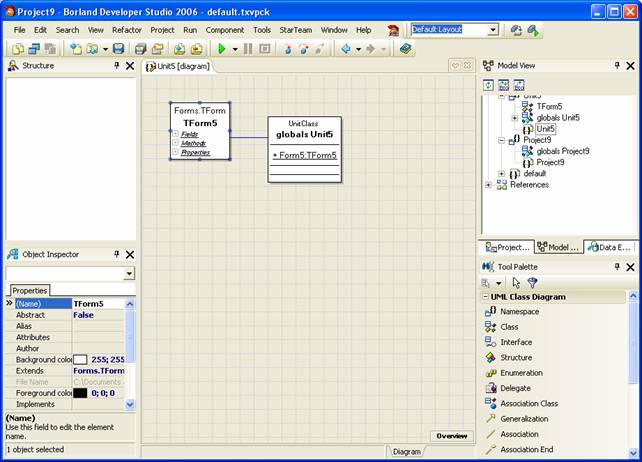Click the Tool Palette filter funnel icon
The height and width of the screenshot is (462, 642).
[x=532, y=283]
